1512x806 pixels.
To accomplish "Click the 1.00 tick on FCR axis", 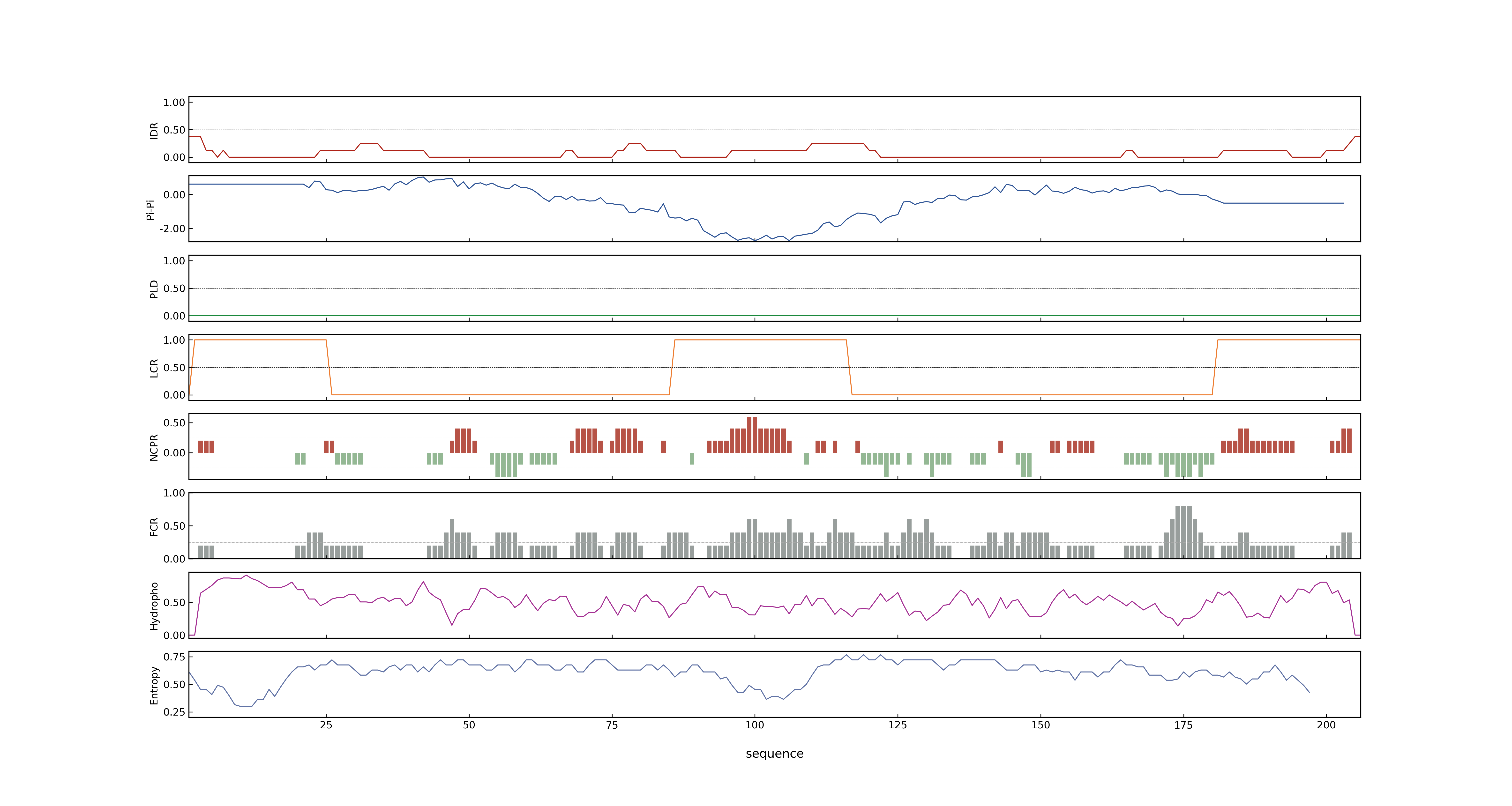I will tap(174, 493).
